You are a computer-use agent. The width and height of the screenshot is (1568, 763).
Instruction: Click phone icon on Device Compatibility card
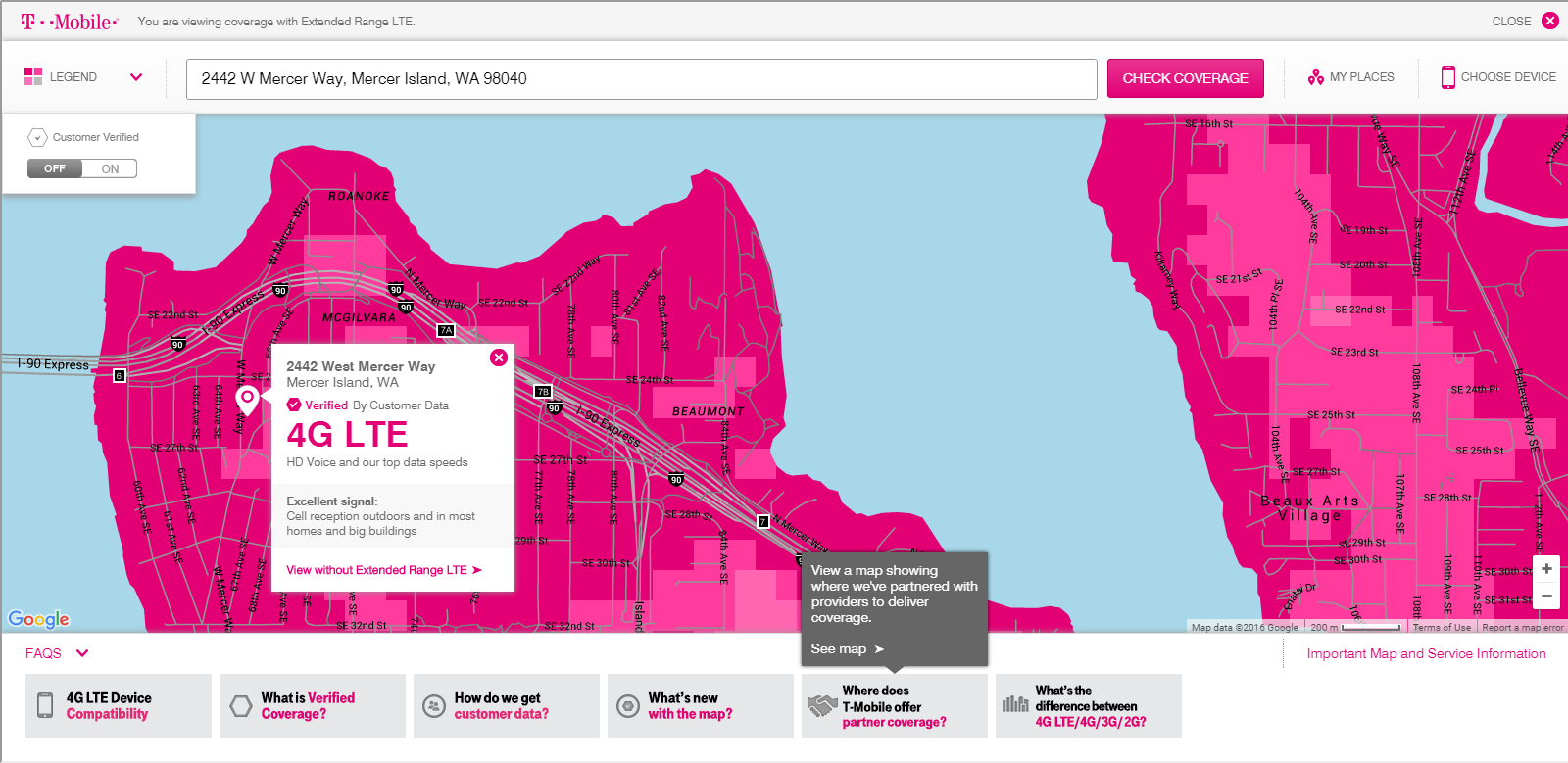(x=45, y=705)
